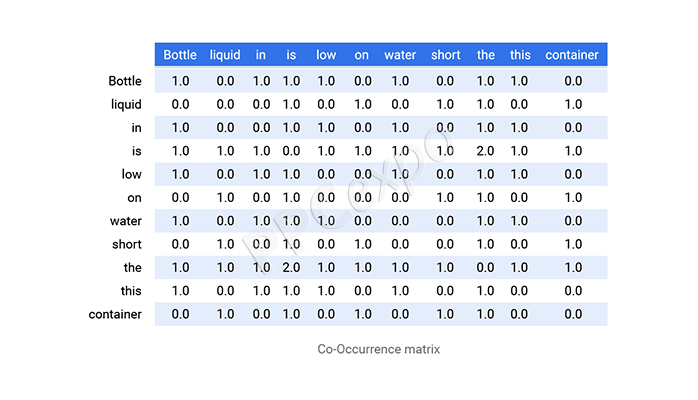Click the 'short' column header

pos(445,55)
